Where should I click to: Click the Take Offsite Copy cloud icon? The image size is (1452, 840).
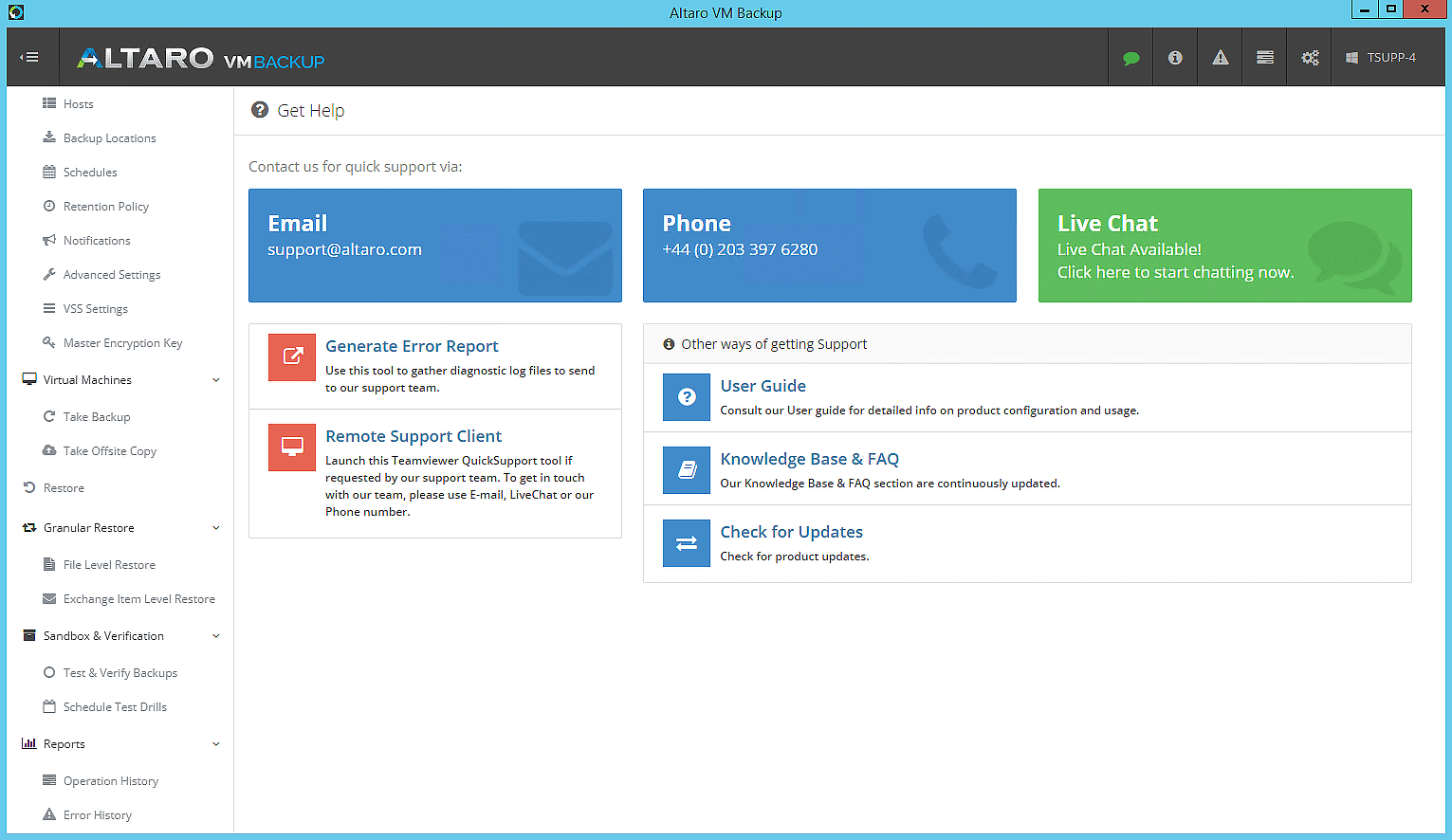(49, 450)
